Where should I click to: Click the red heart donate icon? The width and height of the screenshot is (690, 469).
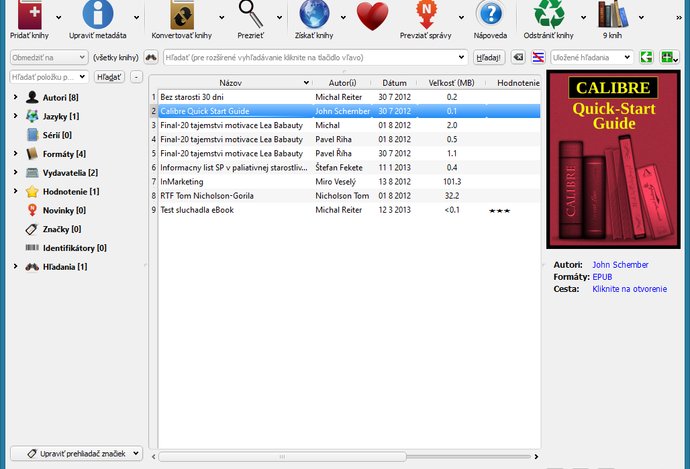[372, 16]
